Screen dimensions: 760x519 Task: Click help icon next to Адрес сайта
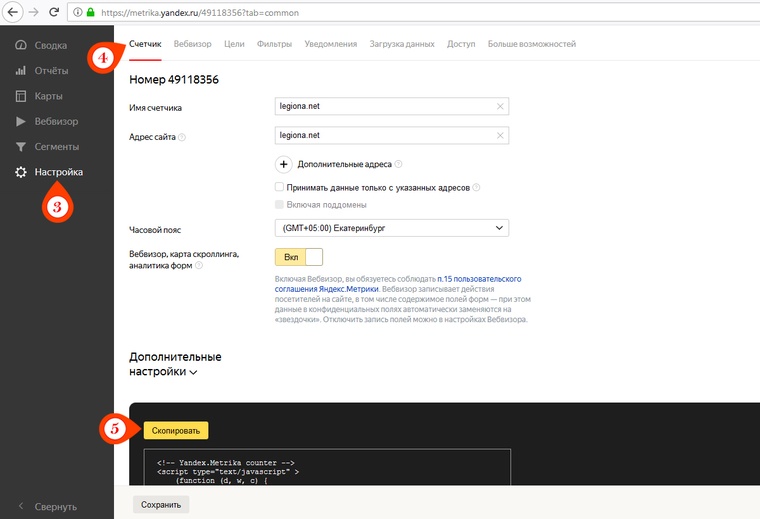(182, 137)
